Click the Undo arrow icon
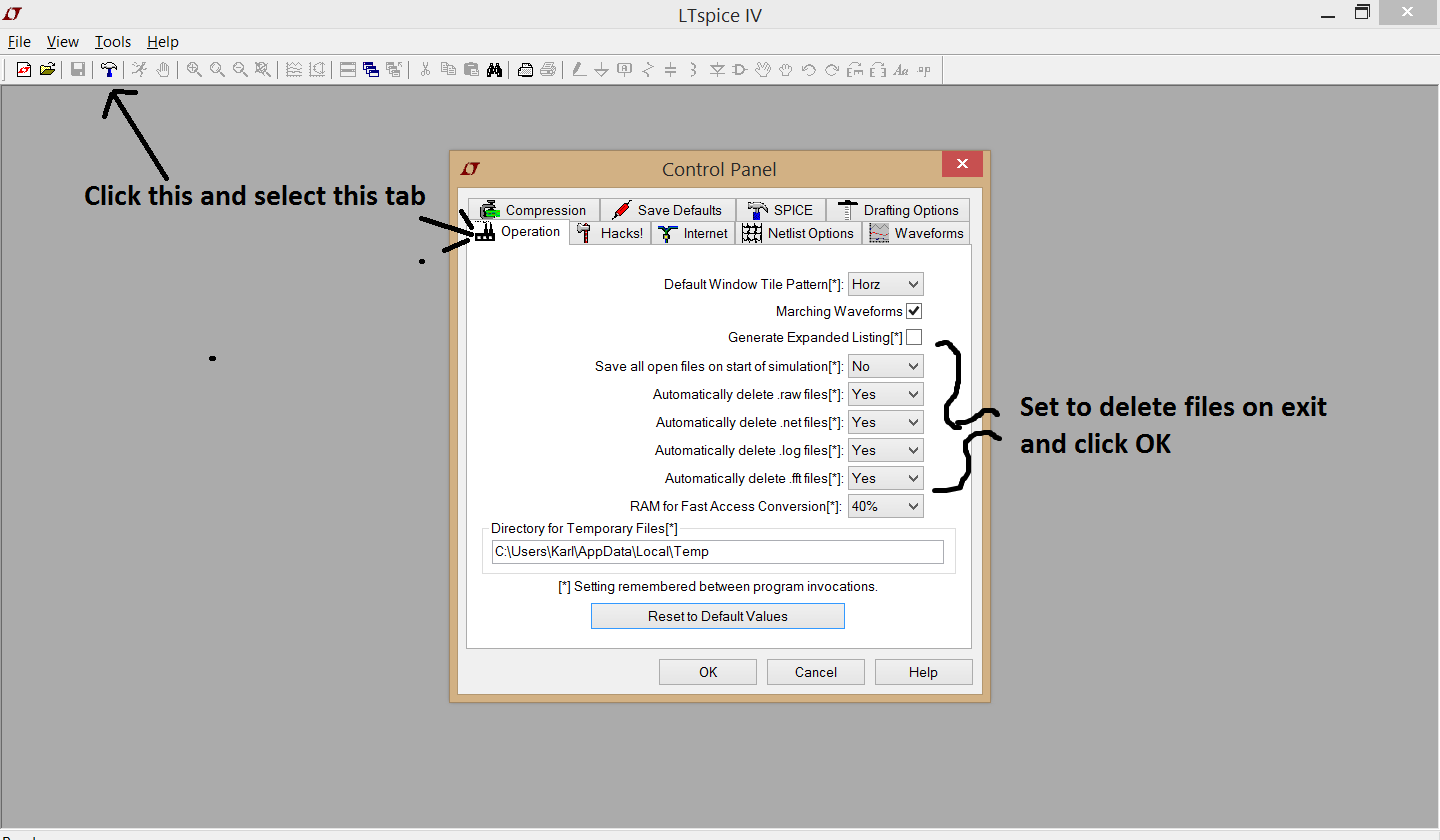 (x=809, y=69)
